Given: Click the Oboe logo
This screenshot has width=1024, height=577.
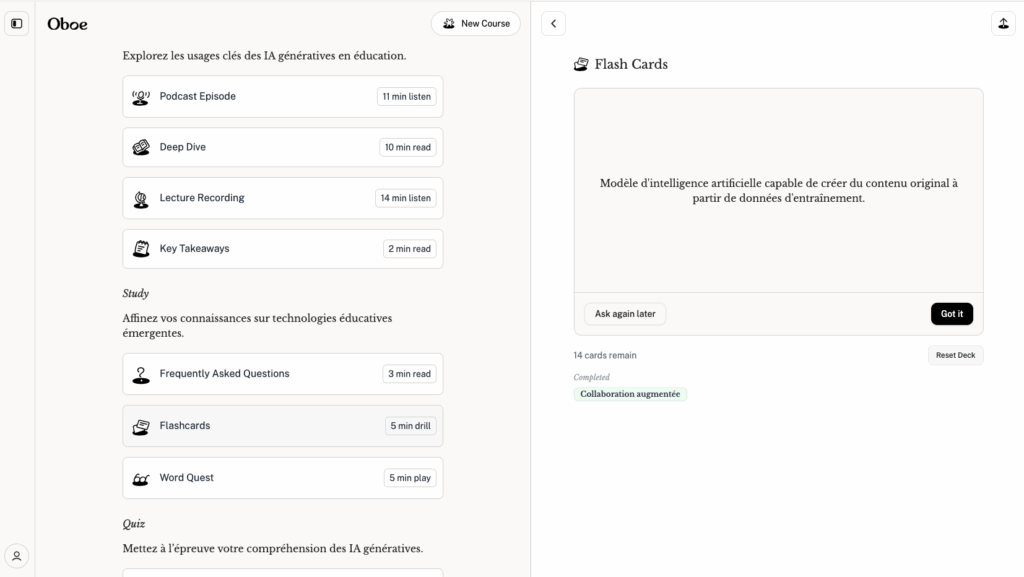Looking at the screenshot, I should 67,23.
